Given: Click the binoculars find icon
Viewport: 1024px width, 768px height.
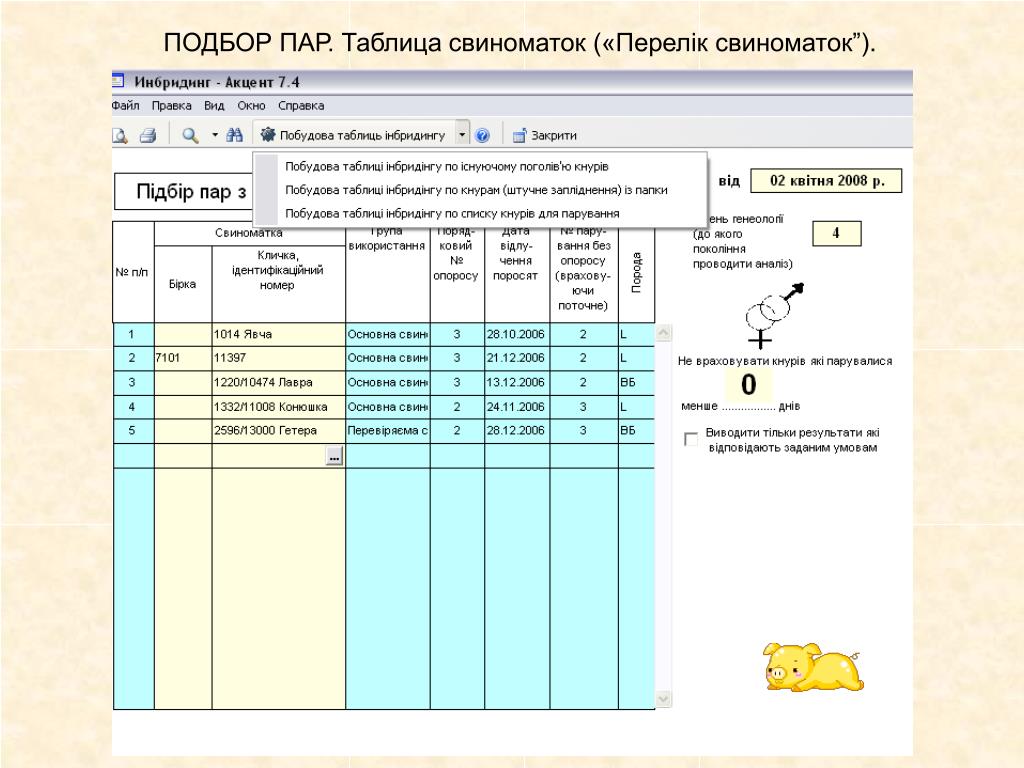Looking at the screenshot, I should click(234, 135).
